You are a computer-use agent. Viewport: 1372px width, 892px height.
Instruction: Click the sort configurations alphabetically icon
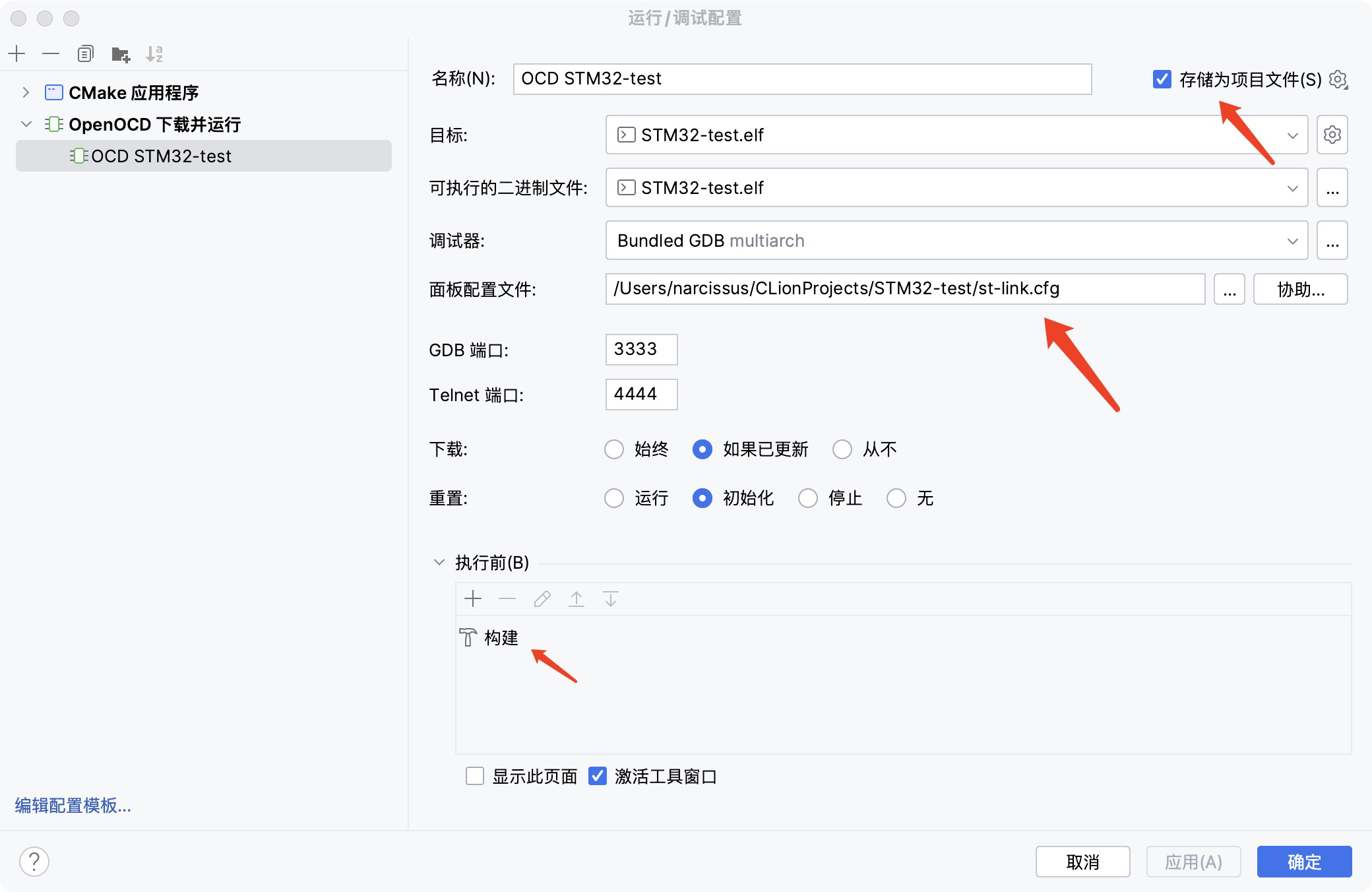click(x=154, y=53)
